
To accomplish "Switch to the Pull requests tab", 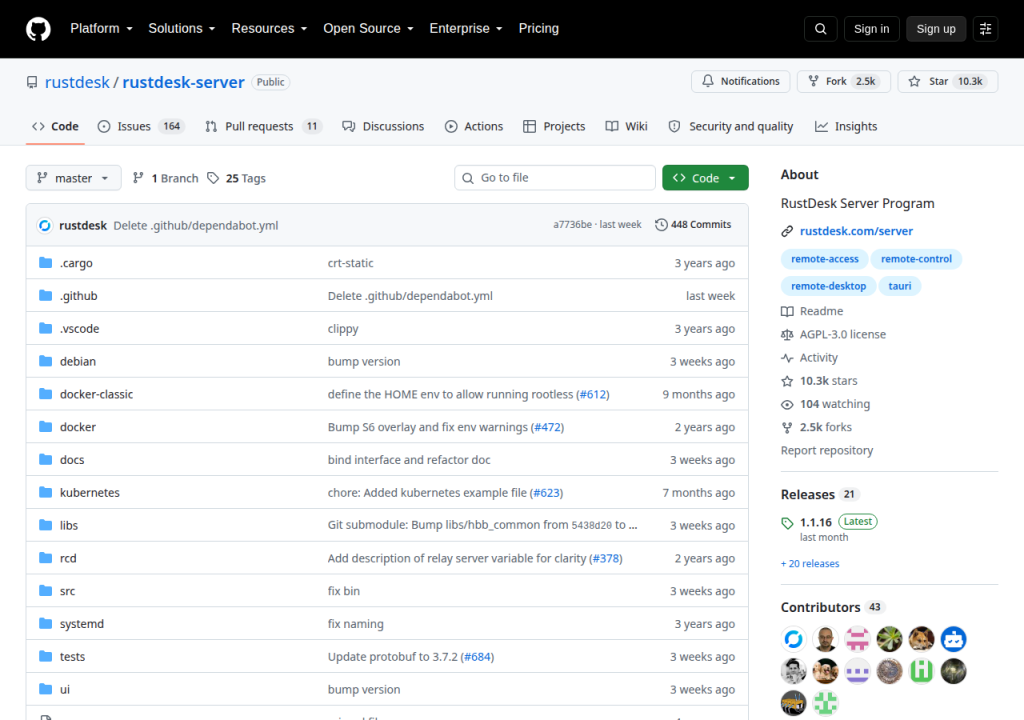I will [263, 126].
